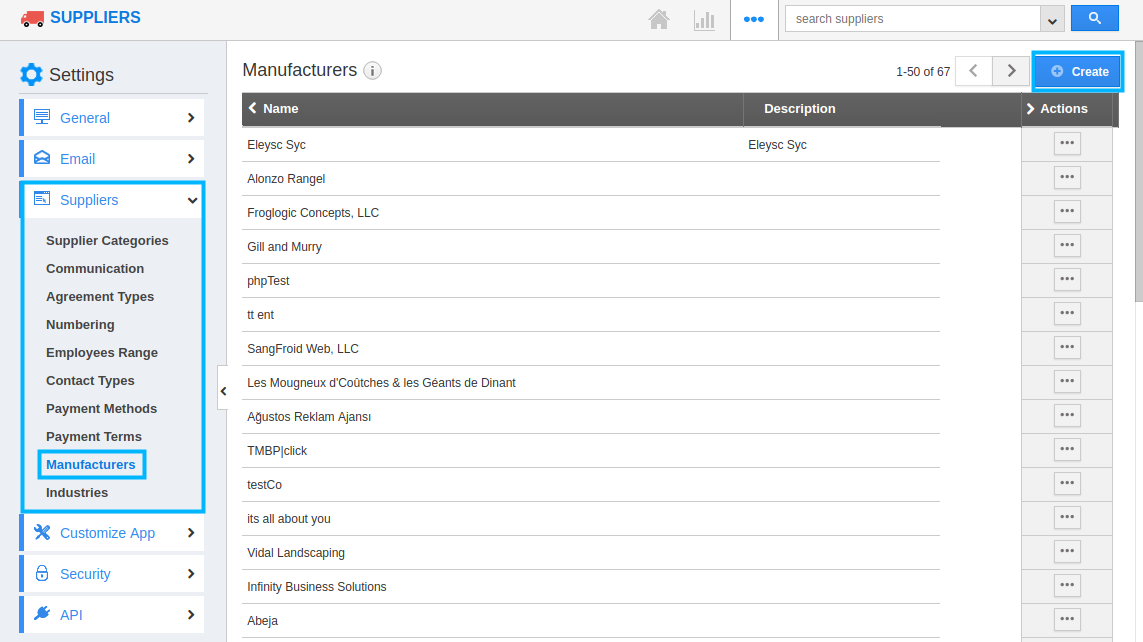Image resolution: width=1143 pixels, height=642 pixels.
Task: Click the Gill and Murry name
Action: pyautogui.click(x=284, y=247)
